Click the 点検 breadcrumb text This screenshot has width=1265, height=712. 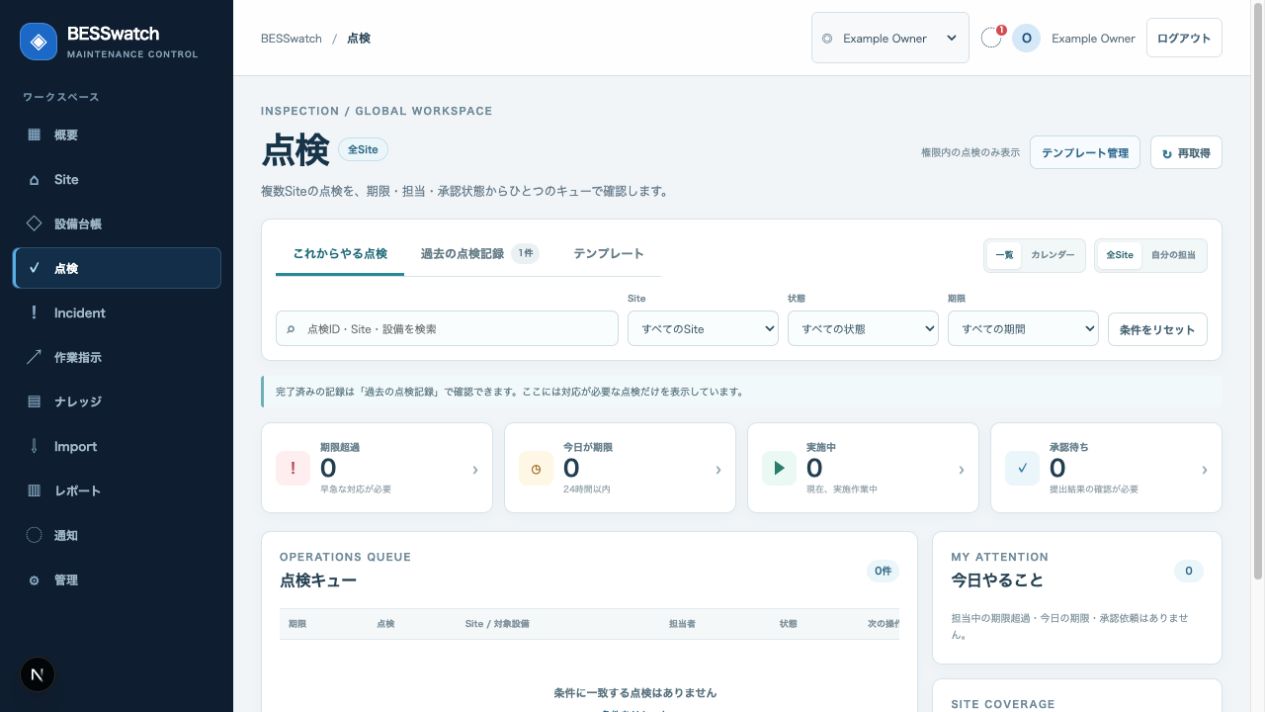click(359, 38)
